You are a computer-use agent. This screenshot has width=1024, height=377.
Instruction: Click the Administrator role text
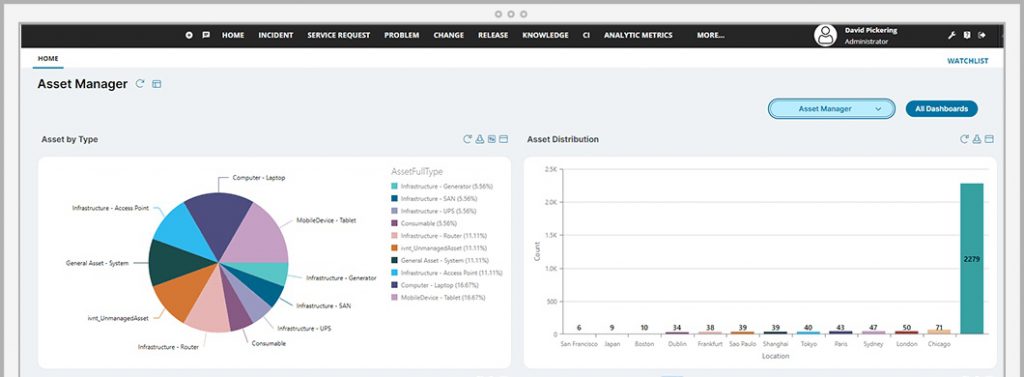click(866, 41)
